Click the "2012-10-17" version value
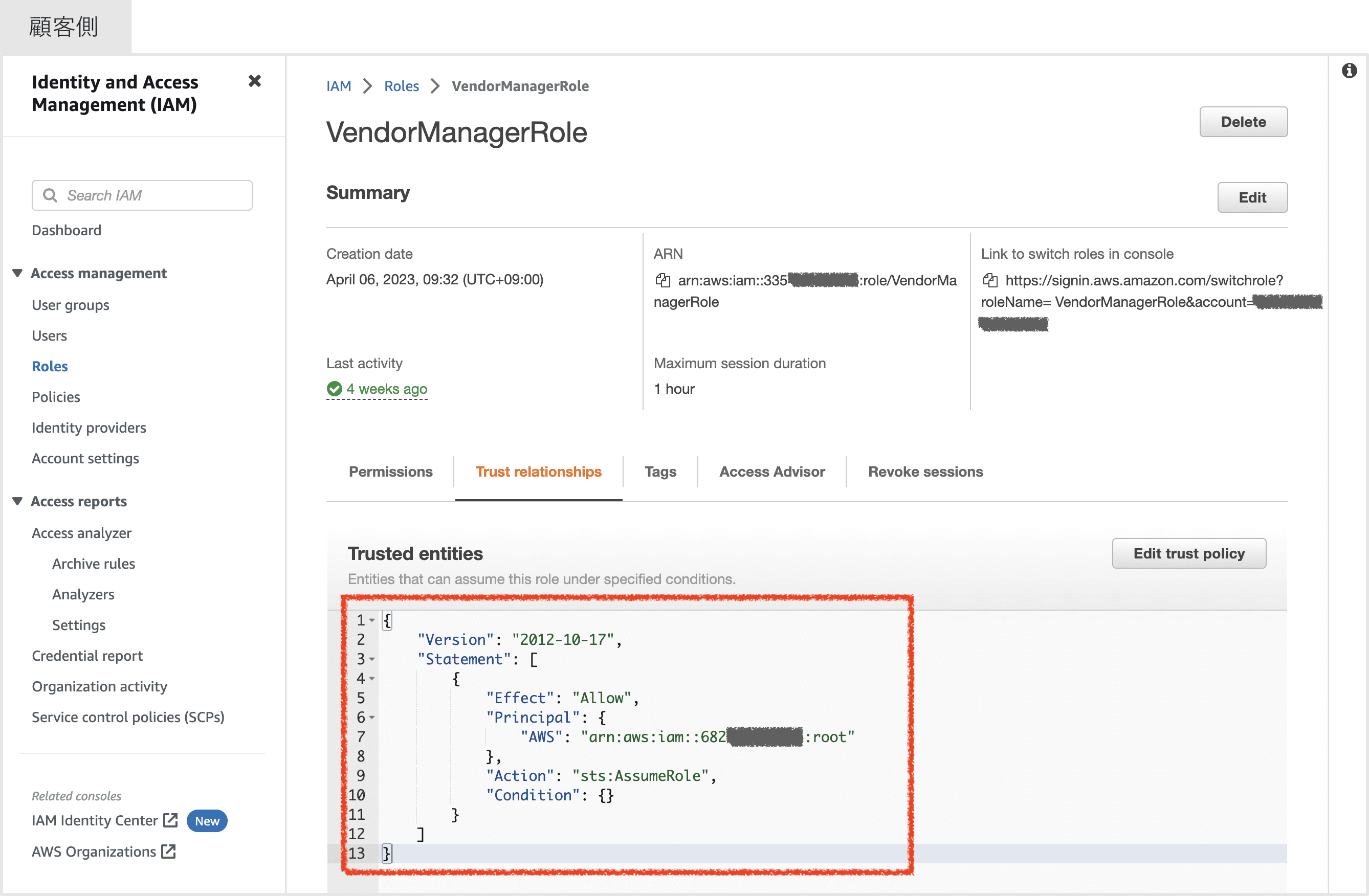This screenshot has width=1369, height=896. [563, 639]
